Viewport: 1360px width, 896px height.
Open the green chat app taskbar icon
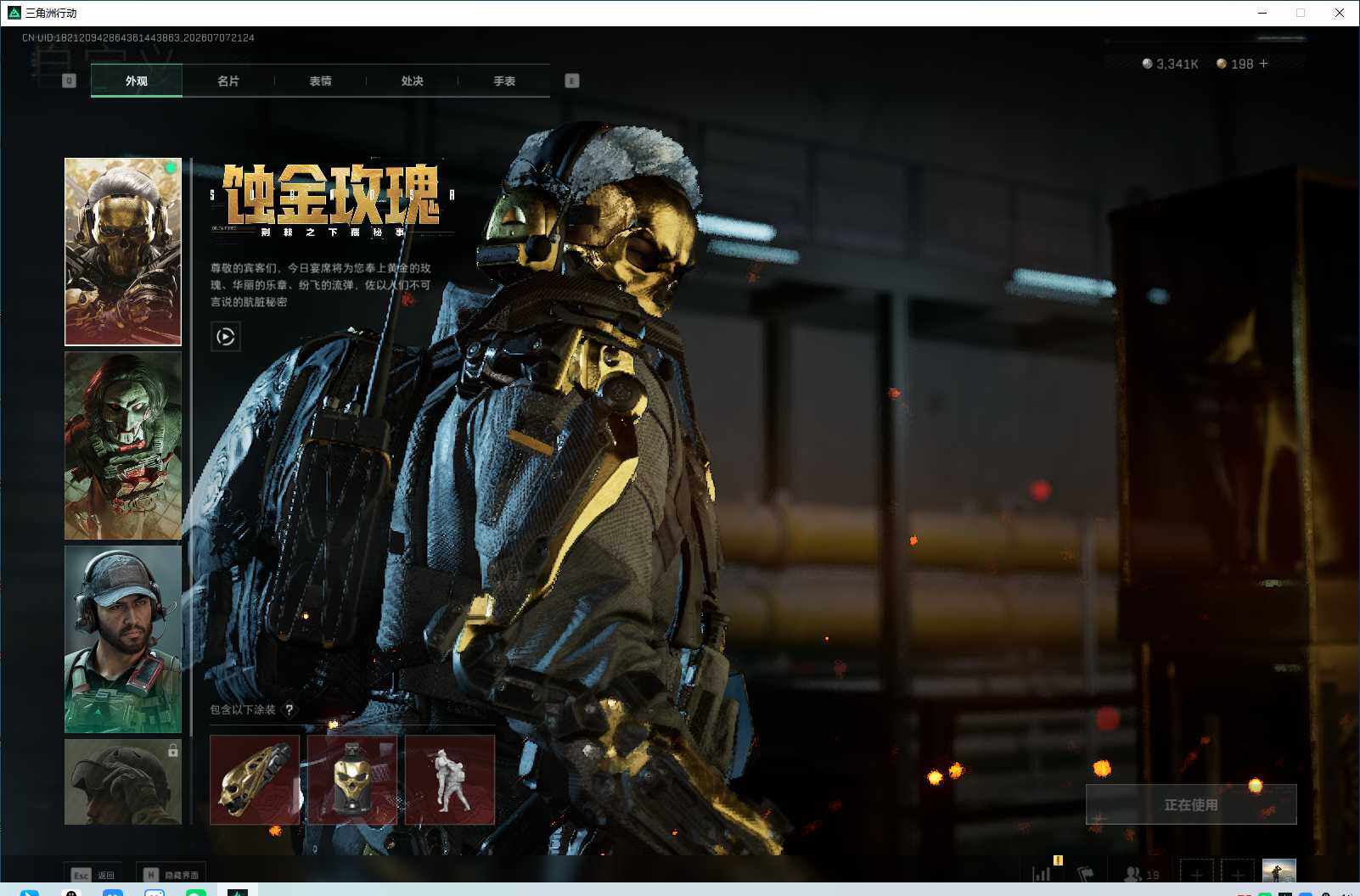195,892
